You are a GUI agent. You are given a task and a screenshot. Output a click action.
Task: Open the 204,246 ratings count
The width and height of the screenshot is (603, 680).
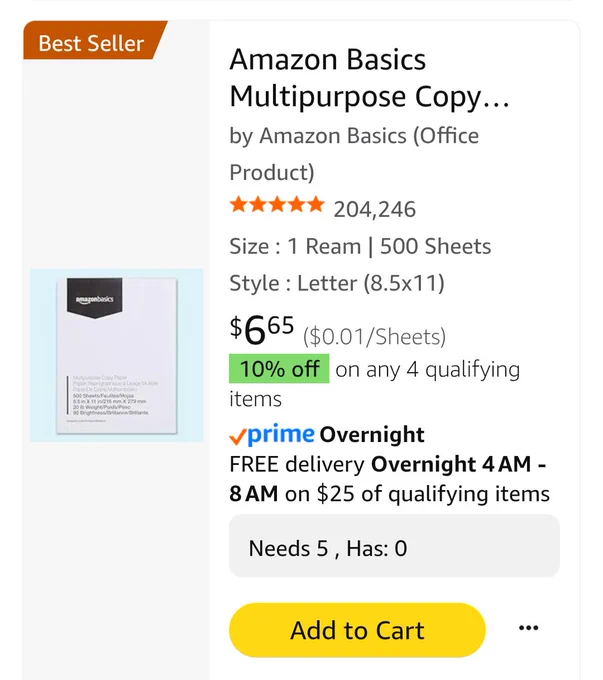click(374, 209)
